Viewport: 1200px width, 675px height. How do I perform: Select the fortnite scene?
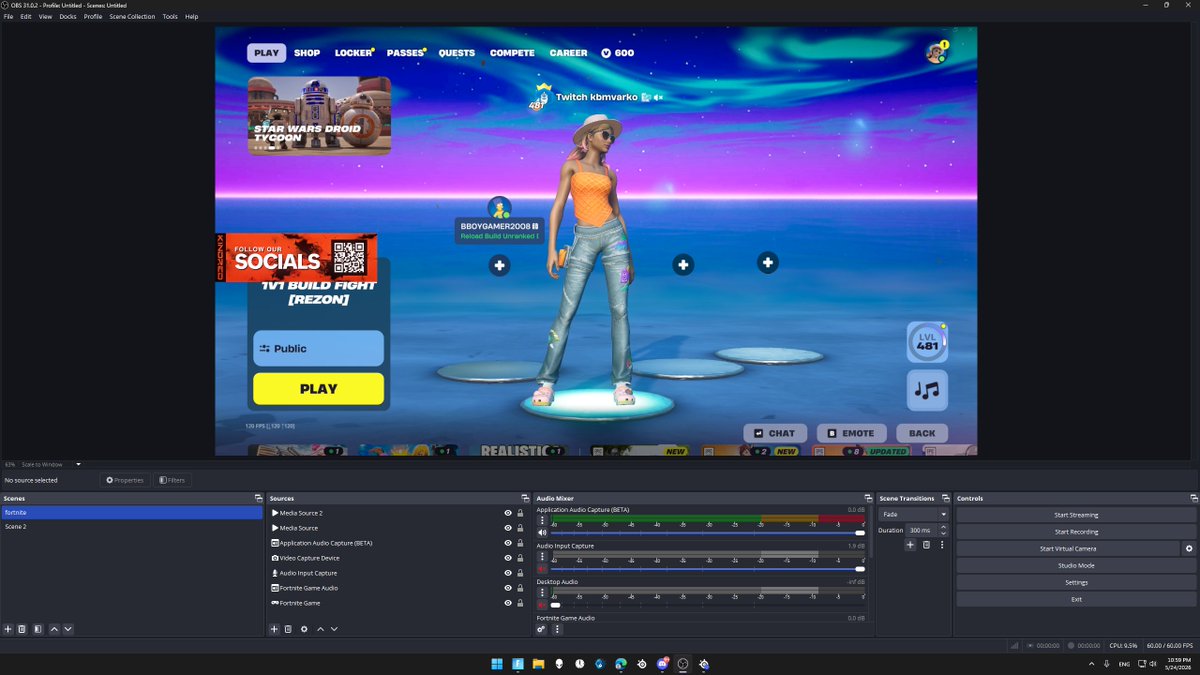point(131,512)
